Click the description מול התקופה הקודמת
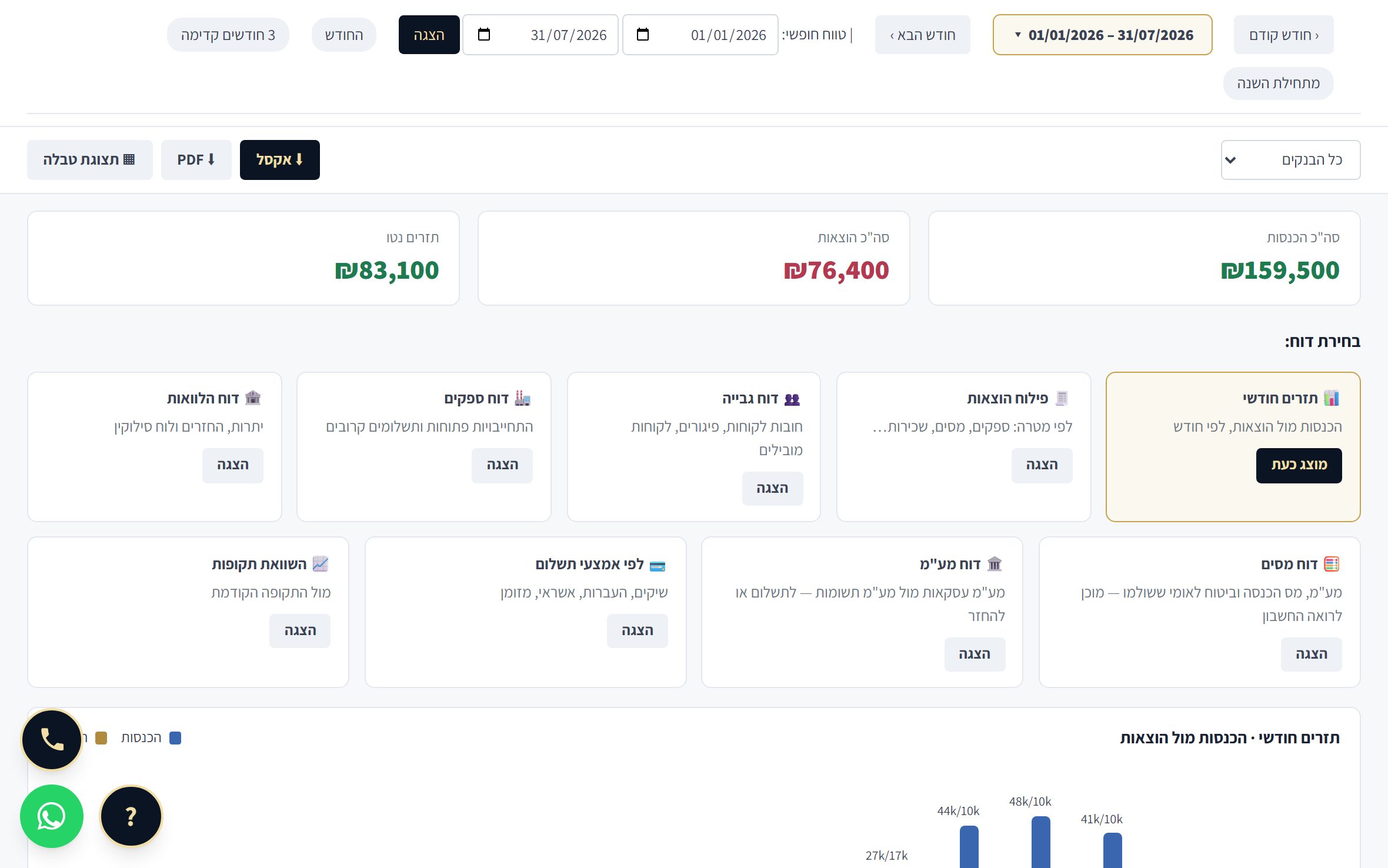 271,593
